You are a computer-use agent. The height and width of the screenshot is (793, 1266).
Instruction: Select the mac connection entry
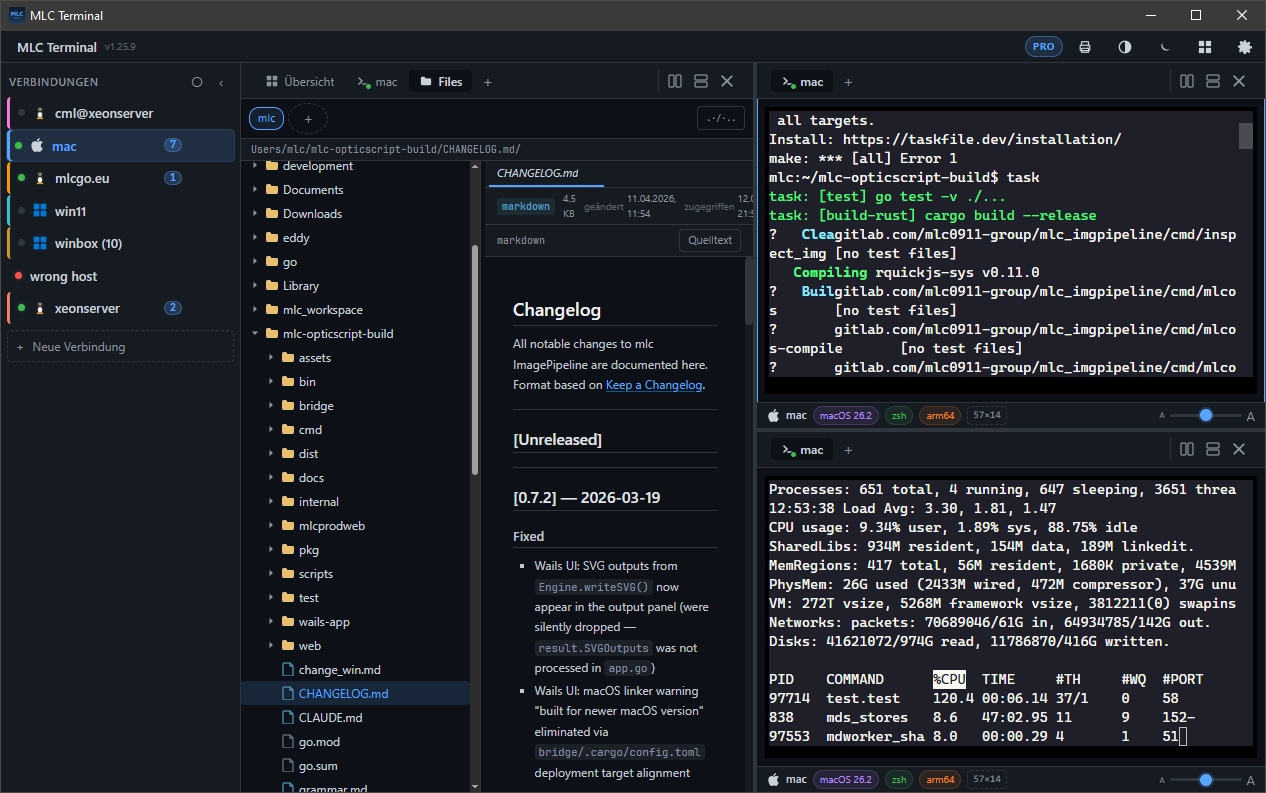(x=121, y=146)
